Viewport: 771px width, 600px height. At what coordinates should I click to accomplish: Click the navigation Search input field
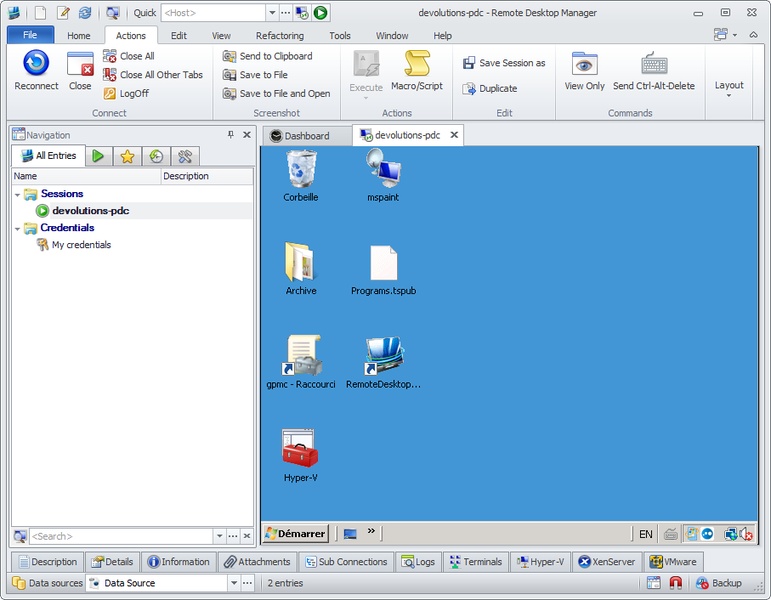click(x=120, y=537)
